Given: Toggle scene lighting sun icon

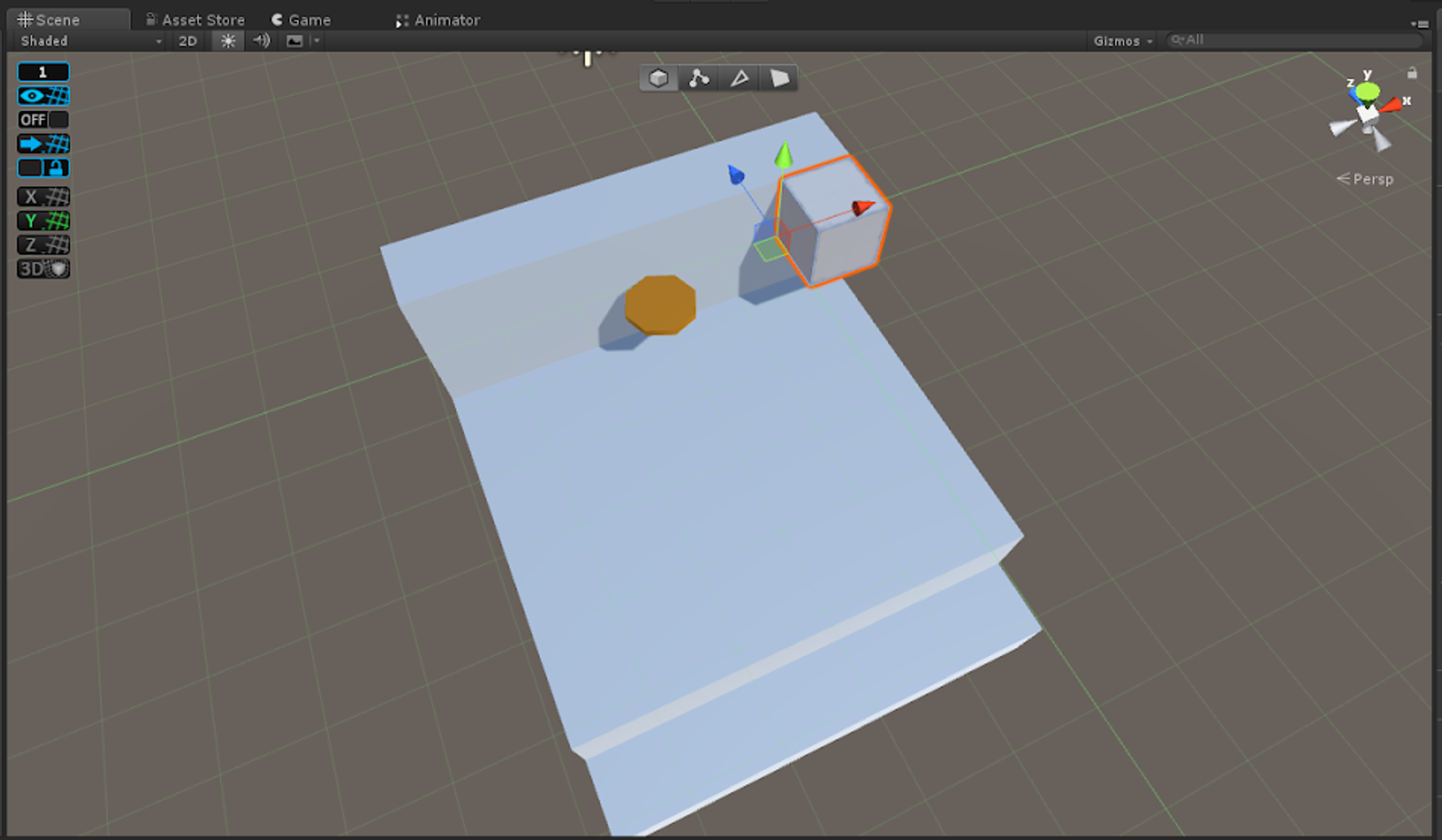Looking at the screenshot, I should (x=228, y=41).
